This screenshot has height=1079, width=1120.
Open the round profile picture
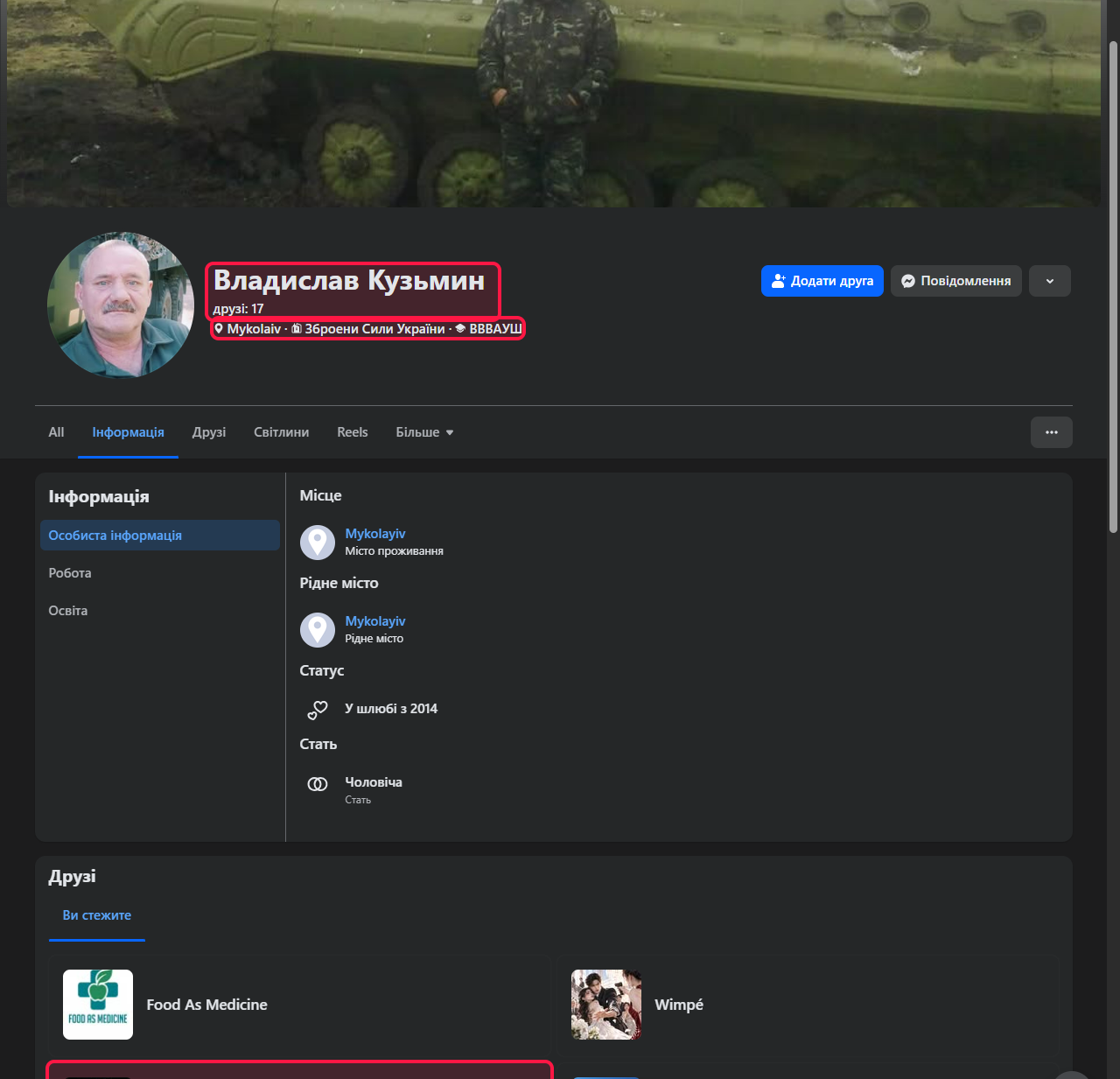[x=121, y=305]
